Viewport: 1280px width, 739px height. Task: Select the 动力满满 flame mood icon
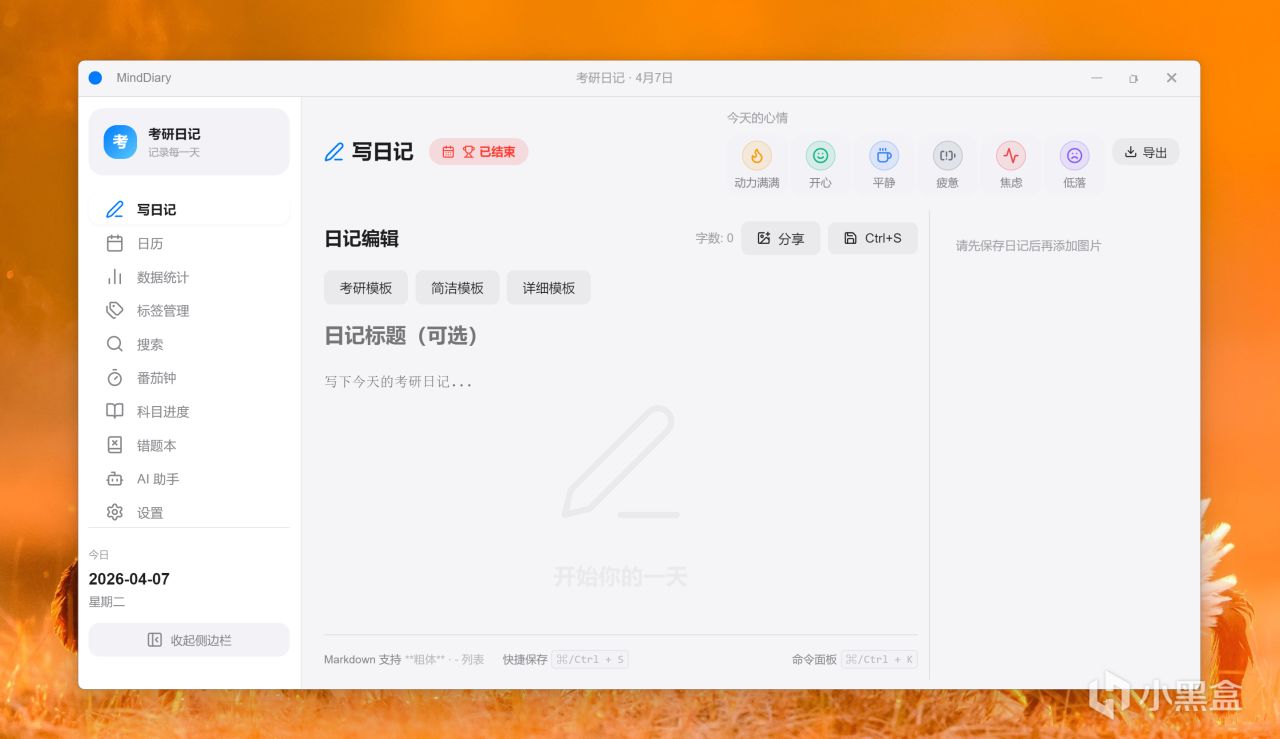click(757, 165)
